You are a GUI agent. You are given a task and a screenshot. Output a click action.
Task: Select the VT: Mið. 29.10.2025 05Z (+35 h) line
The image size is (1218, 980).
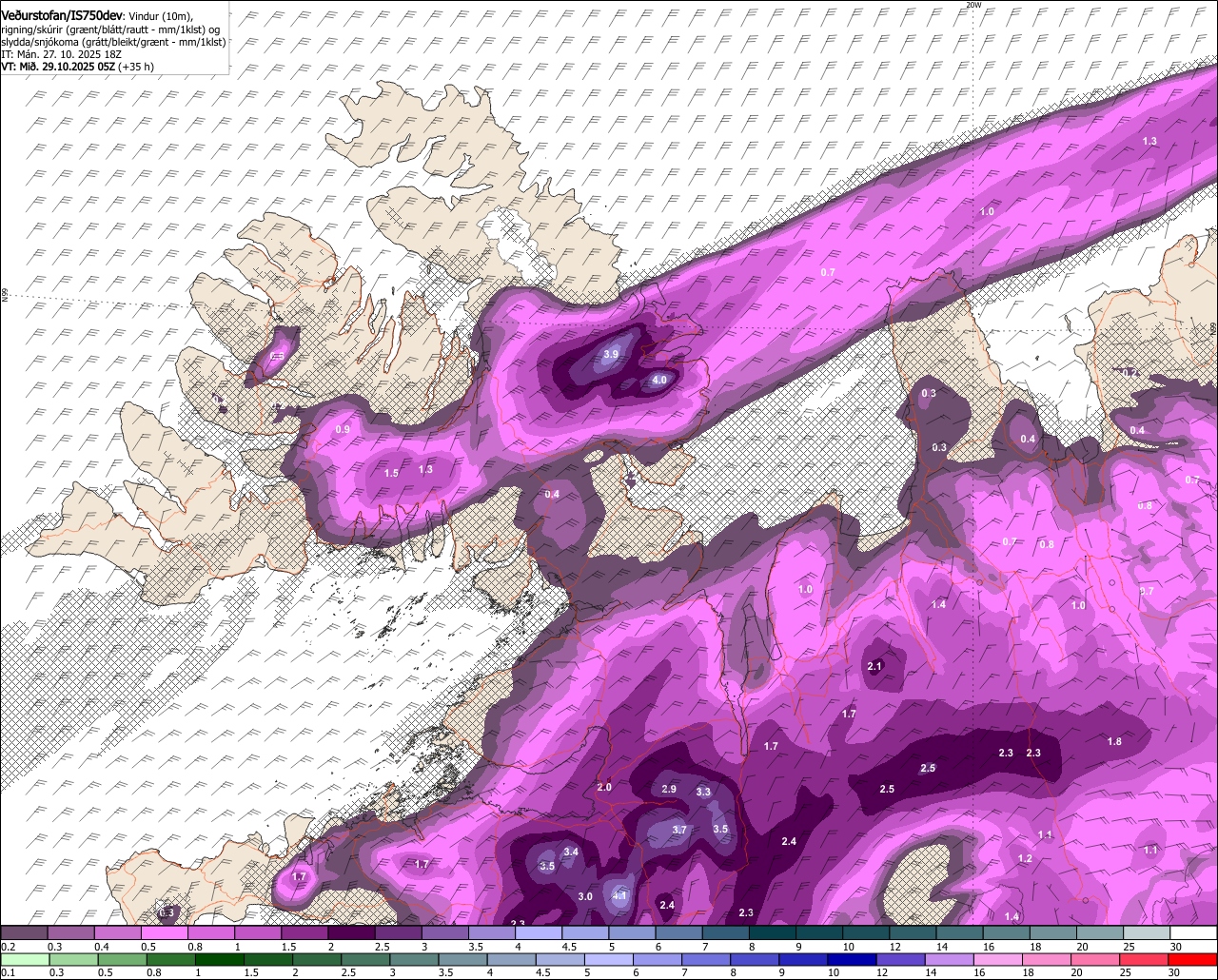tap(78, 67)
